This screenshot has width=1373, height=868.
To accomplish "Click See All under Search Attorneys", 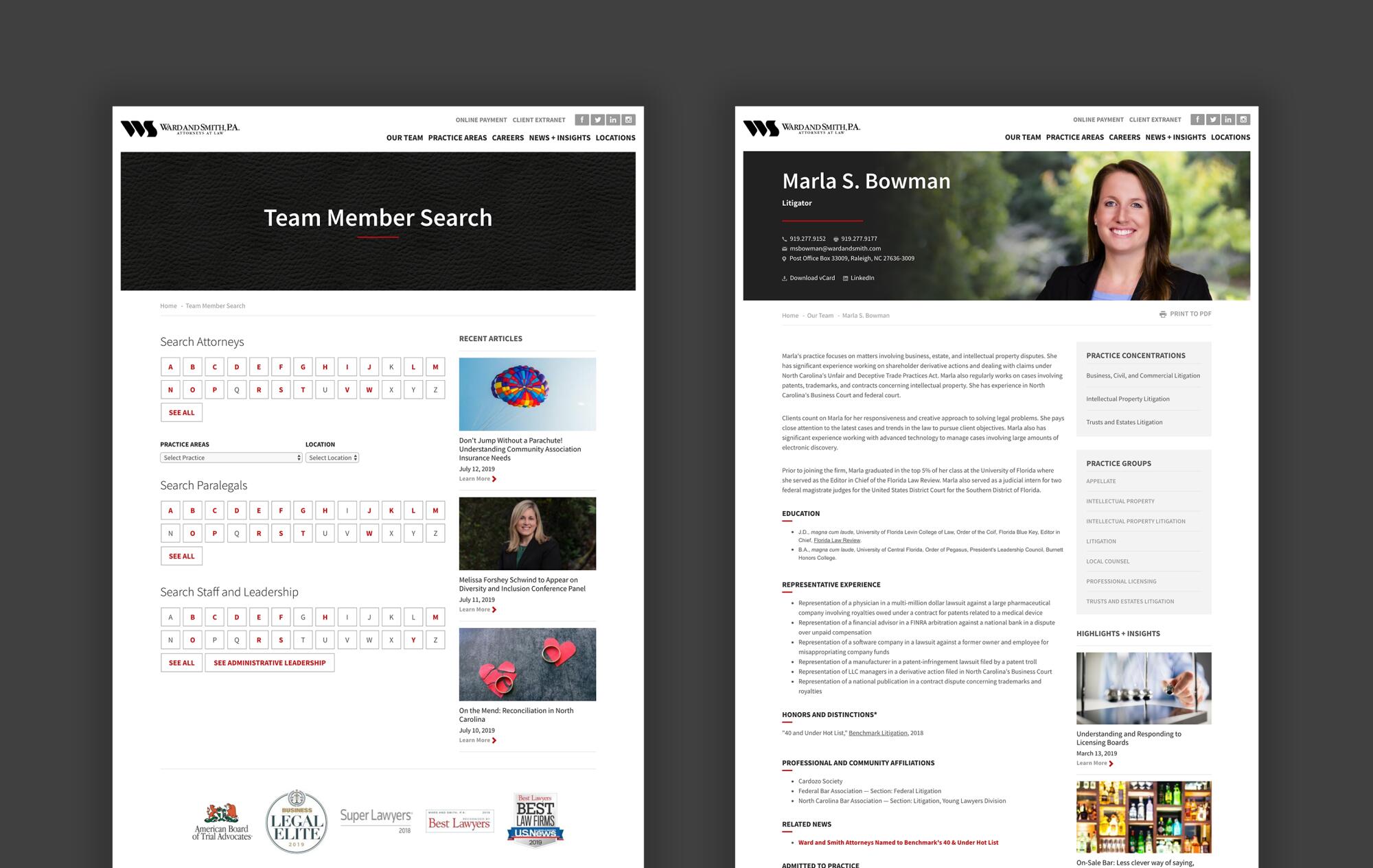I will (x=181, y=412).
